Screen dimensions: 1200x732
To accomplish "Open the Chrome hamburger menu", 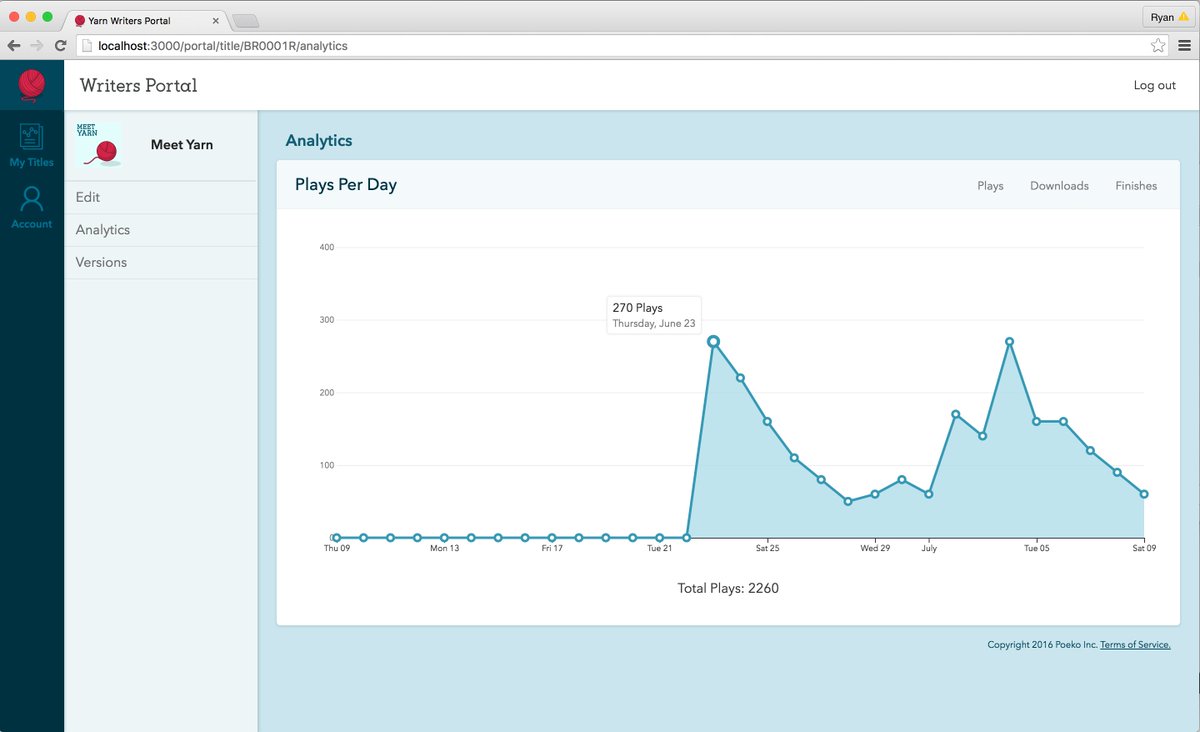I will pos(1184,45).
